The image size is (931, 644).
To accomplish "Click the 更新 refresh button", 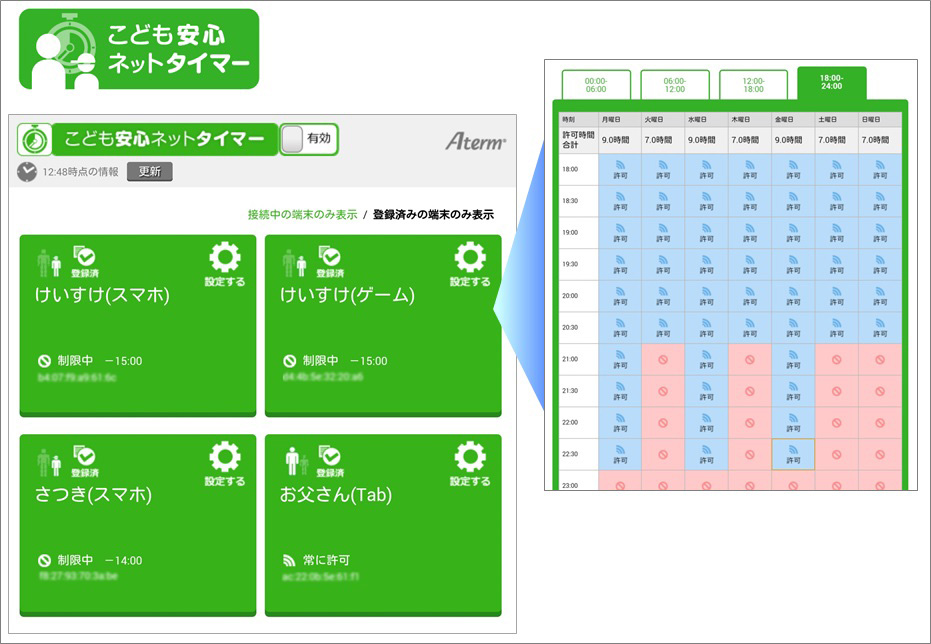I will click(150, 172).
